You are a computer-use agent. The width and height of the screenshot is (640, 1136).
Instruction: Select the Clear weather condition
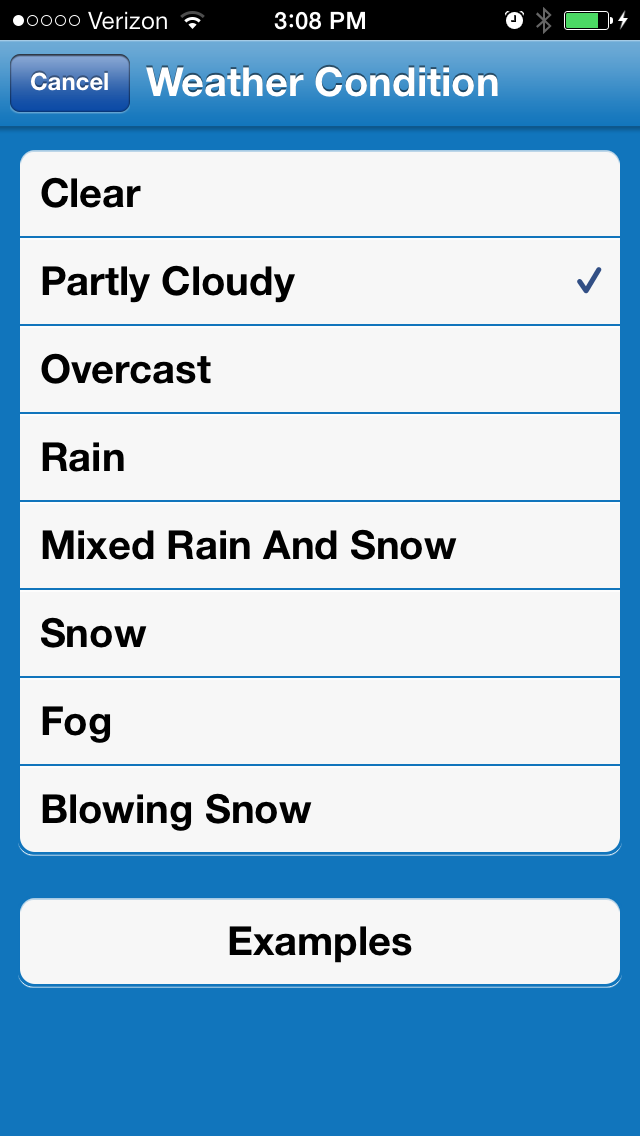pos(320,194)
